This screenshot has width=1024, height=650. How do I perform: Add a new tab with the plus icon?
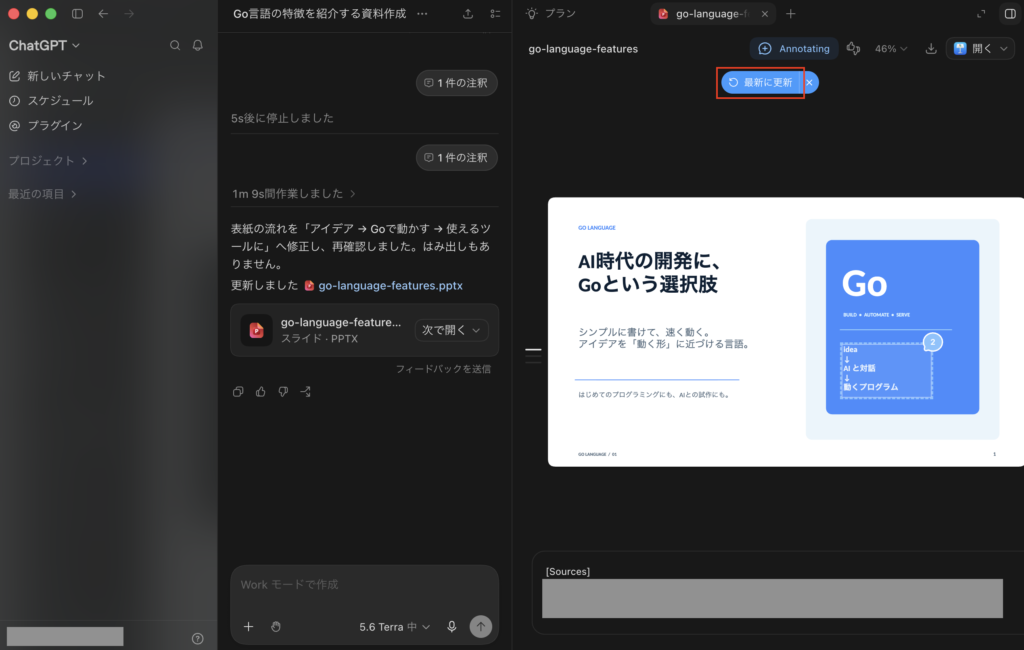click(791, 14)
